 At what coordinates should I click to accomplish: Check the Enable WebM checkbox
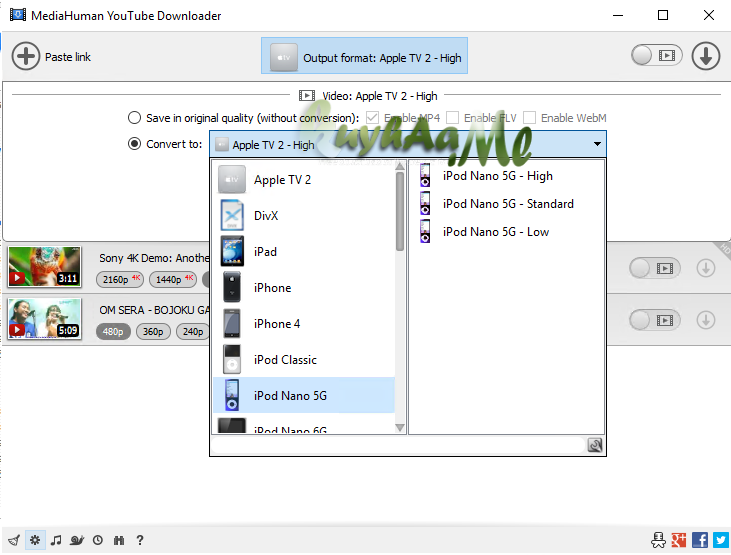(529, 118)
